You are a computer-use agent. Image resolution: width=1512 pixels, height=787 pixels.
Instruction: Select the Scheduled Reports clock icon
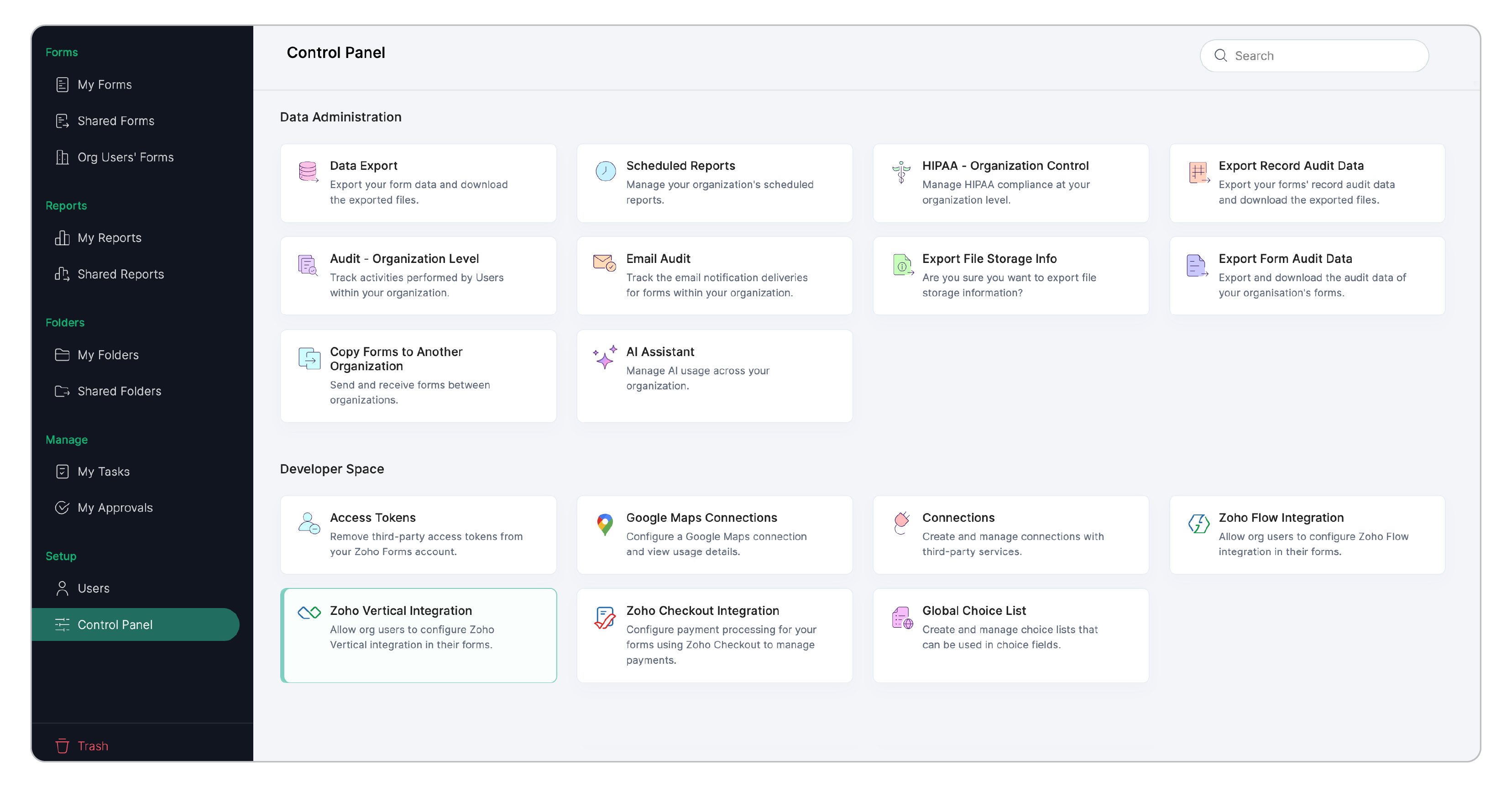pyautogui.click(x=605, y=172)
